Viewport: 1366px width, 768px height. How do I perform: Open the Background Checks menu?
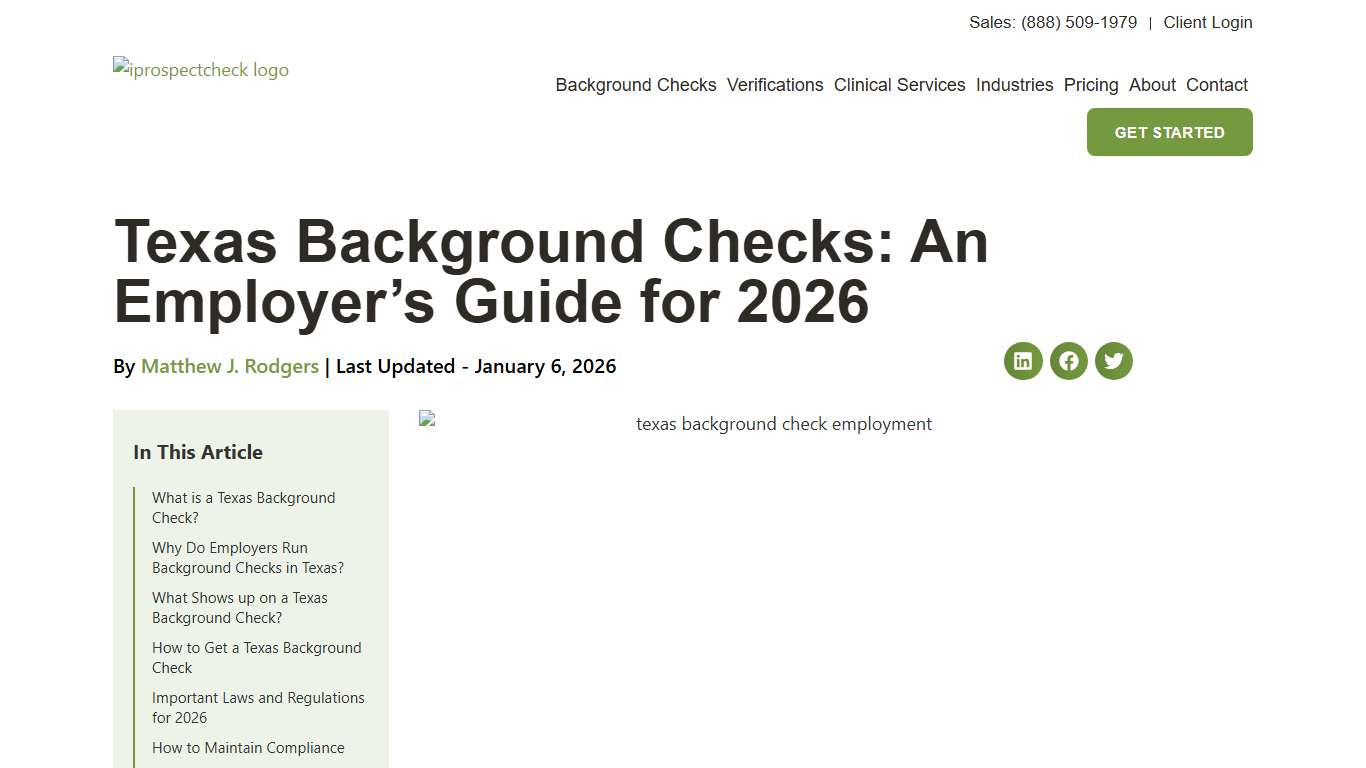click(636, 85)
